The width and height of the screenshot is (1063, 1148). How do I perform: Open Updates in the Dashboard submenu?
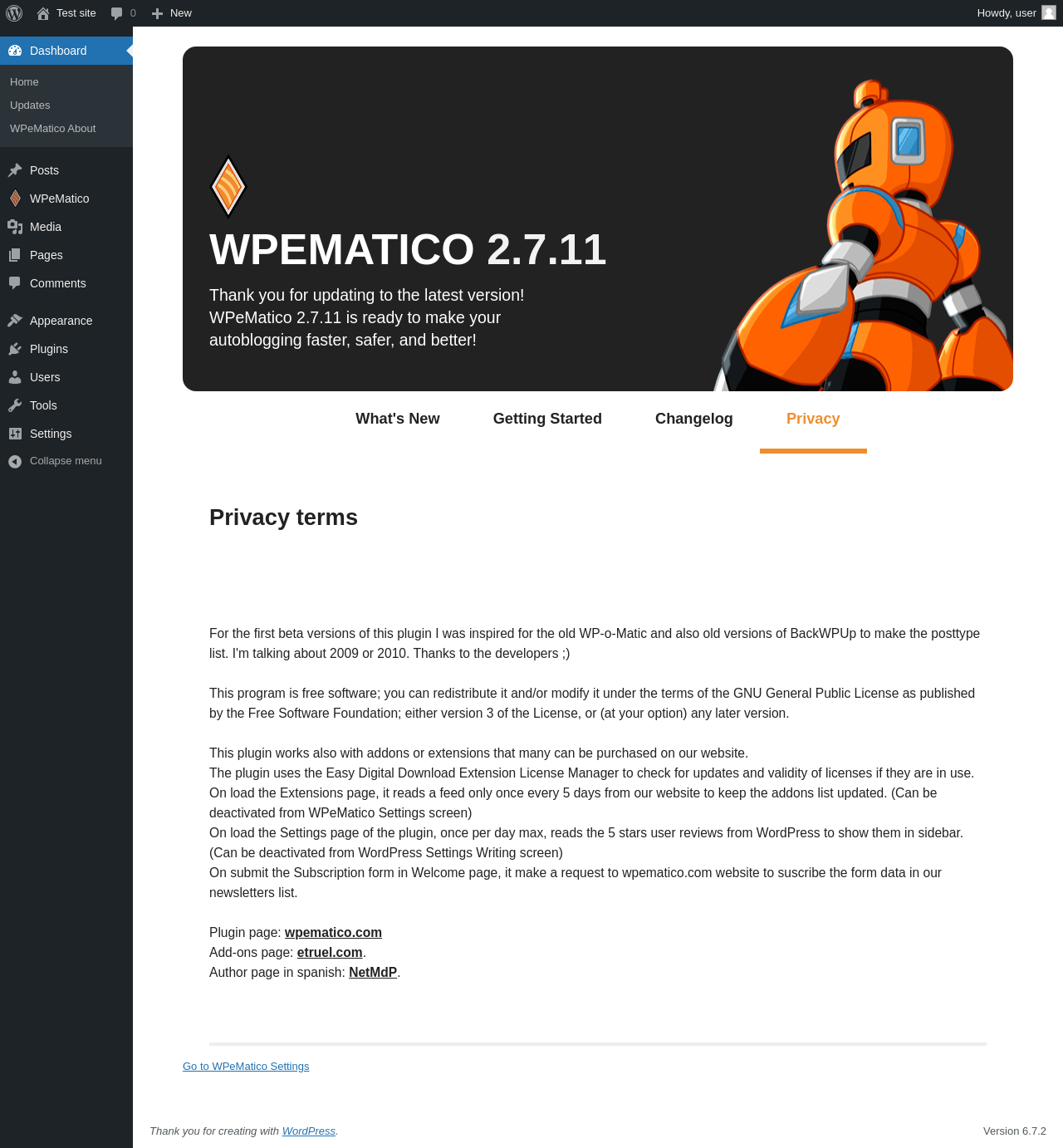tap(30, 105)
